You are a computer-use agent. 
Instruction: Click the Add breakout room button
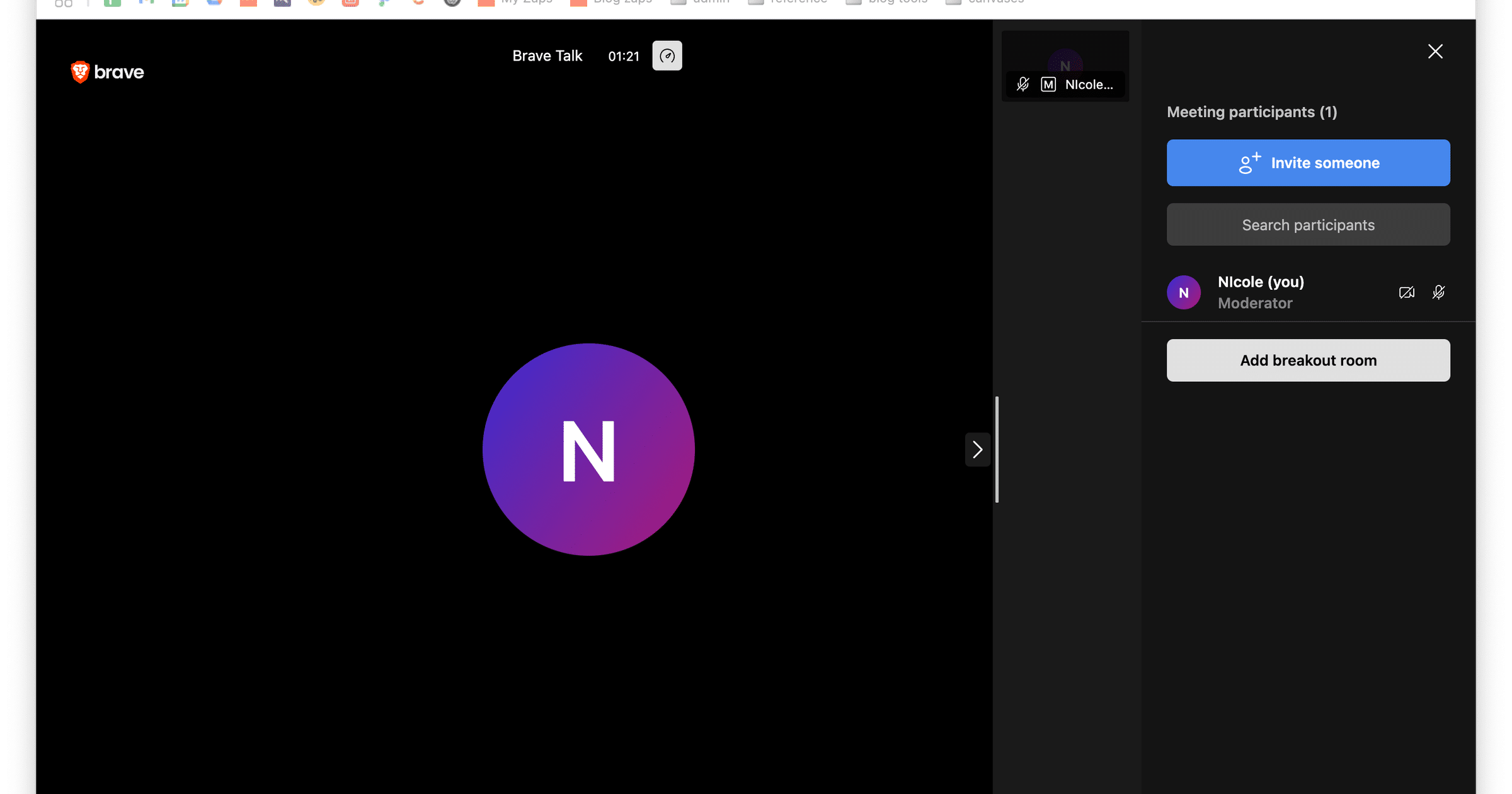pyautogui.click(x=1309, y=360)
